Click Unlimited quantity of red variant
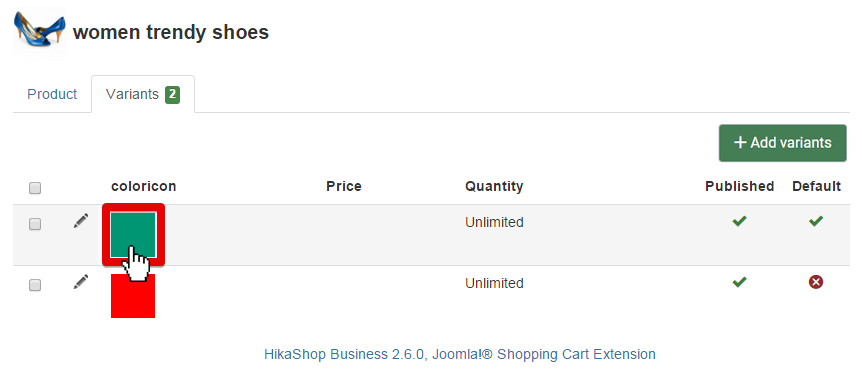862x373 pixels. pyautogui.click(x=494, y=283)
